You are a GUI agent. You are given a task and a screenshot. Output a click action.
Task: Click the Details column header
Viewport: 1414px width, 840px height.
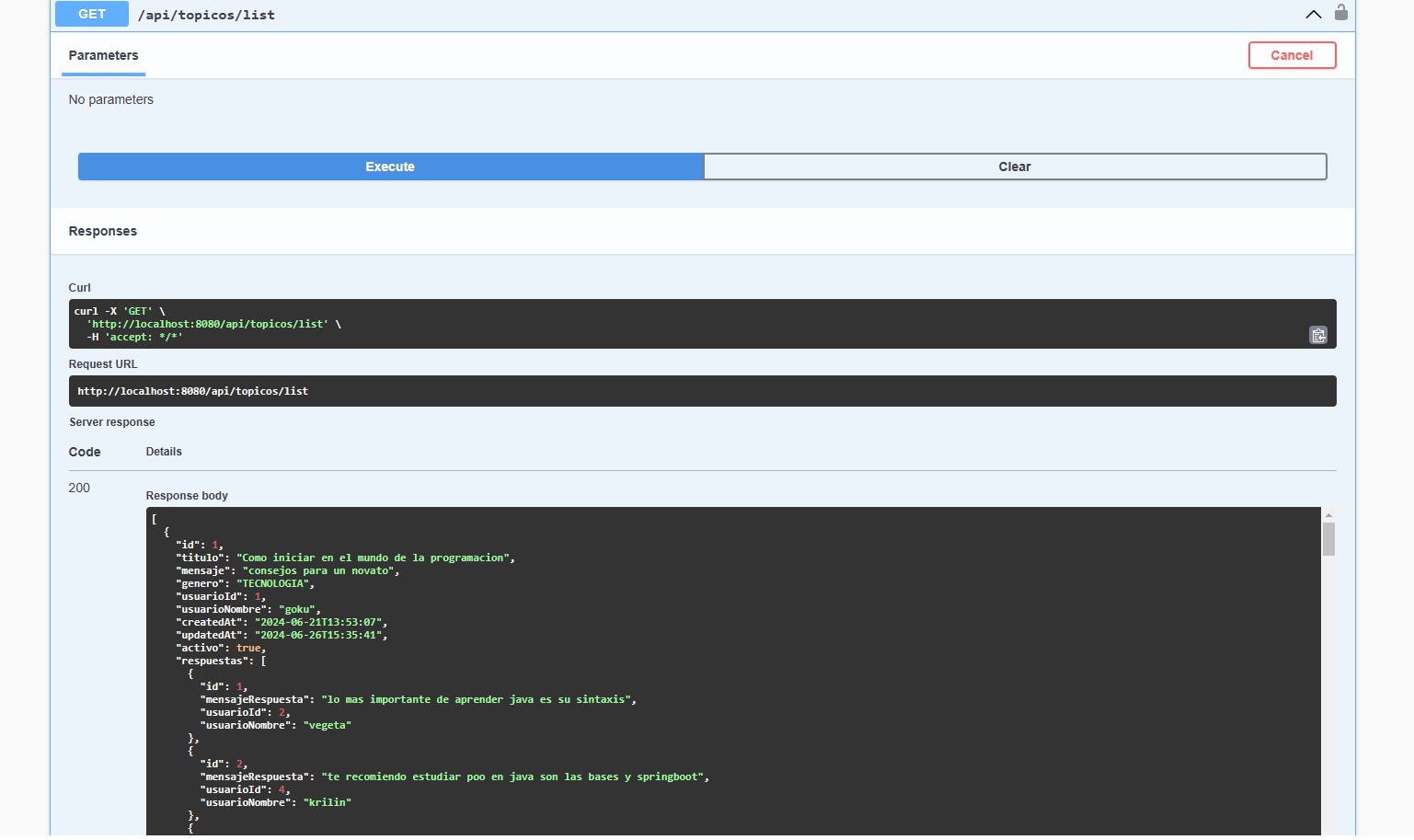164,452
